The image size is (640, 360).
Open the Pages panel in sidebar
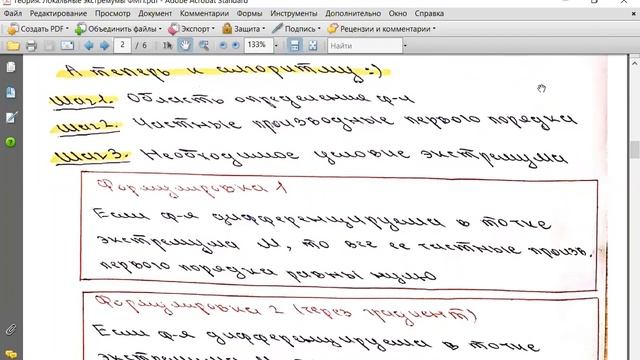click(11, 67)
